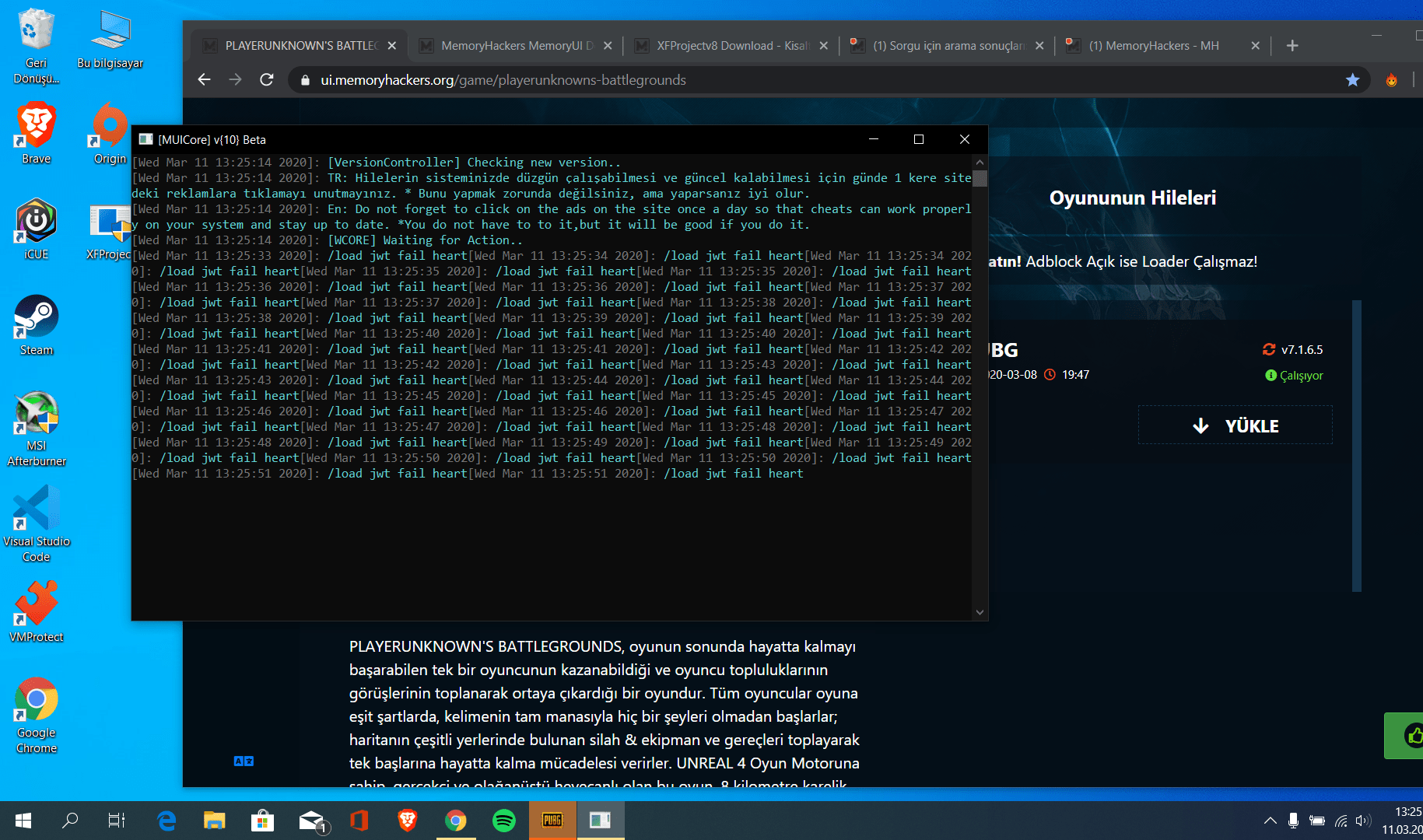Switch to MemoryHackers - MH browser tab
1423x840 pixels.
tap(1163, 46)
